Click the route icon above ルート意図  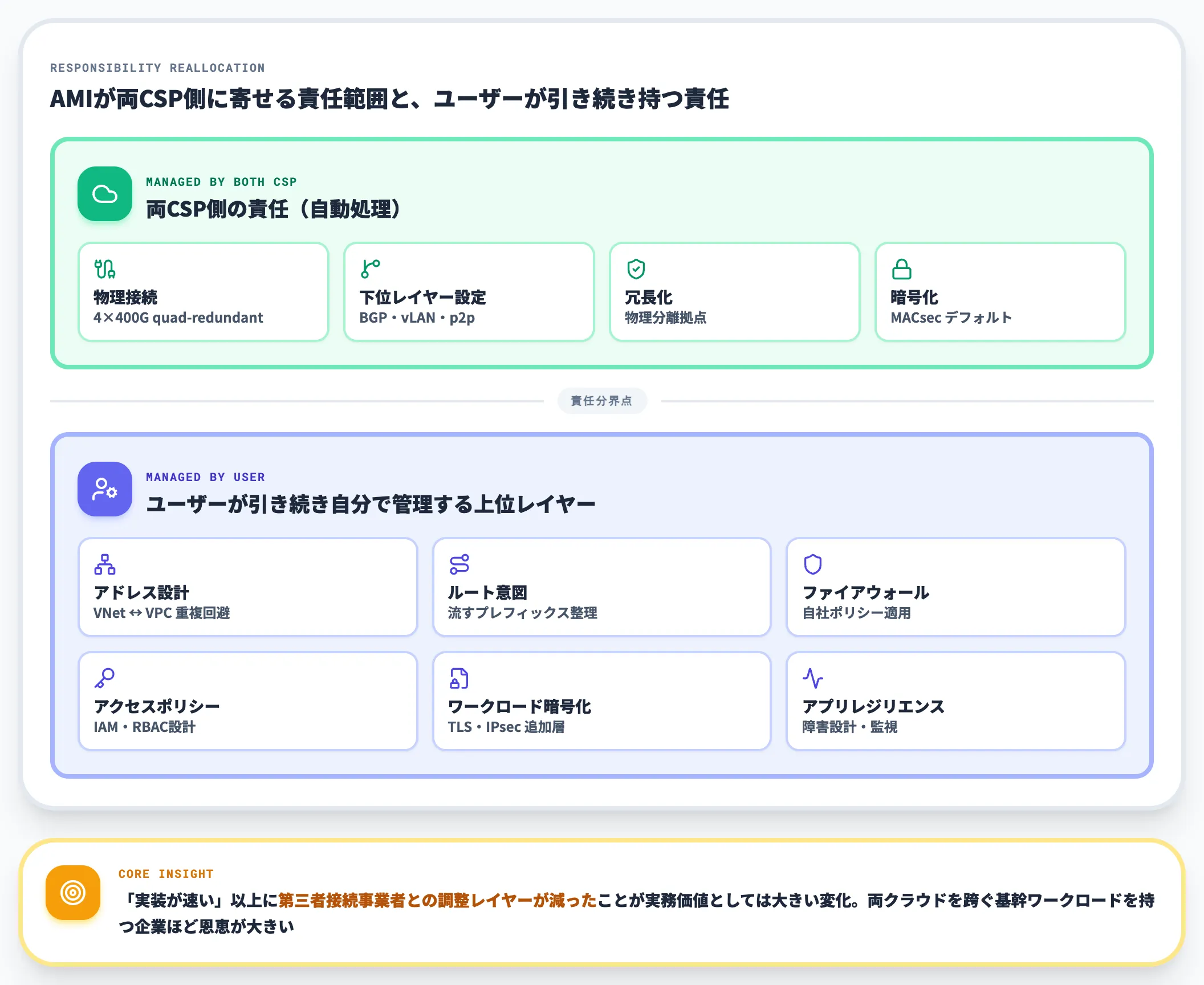(459, 564)
